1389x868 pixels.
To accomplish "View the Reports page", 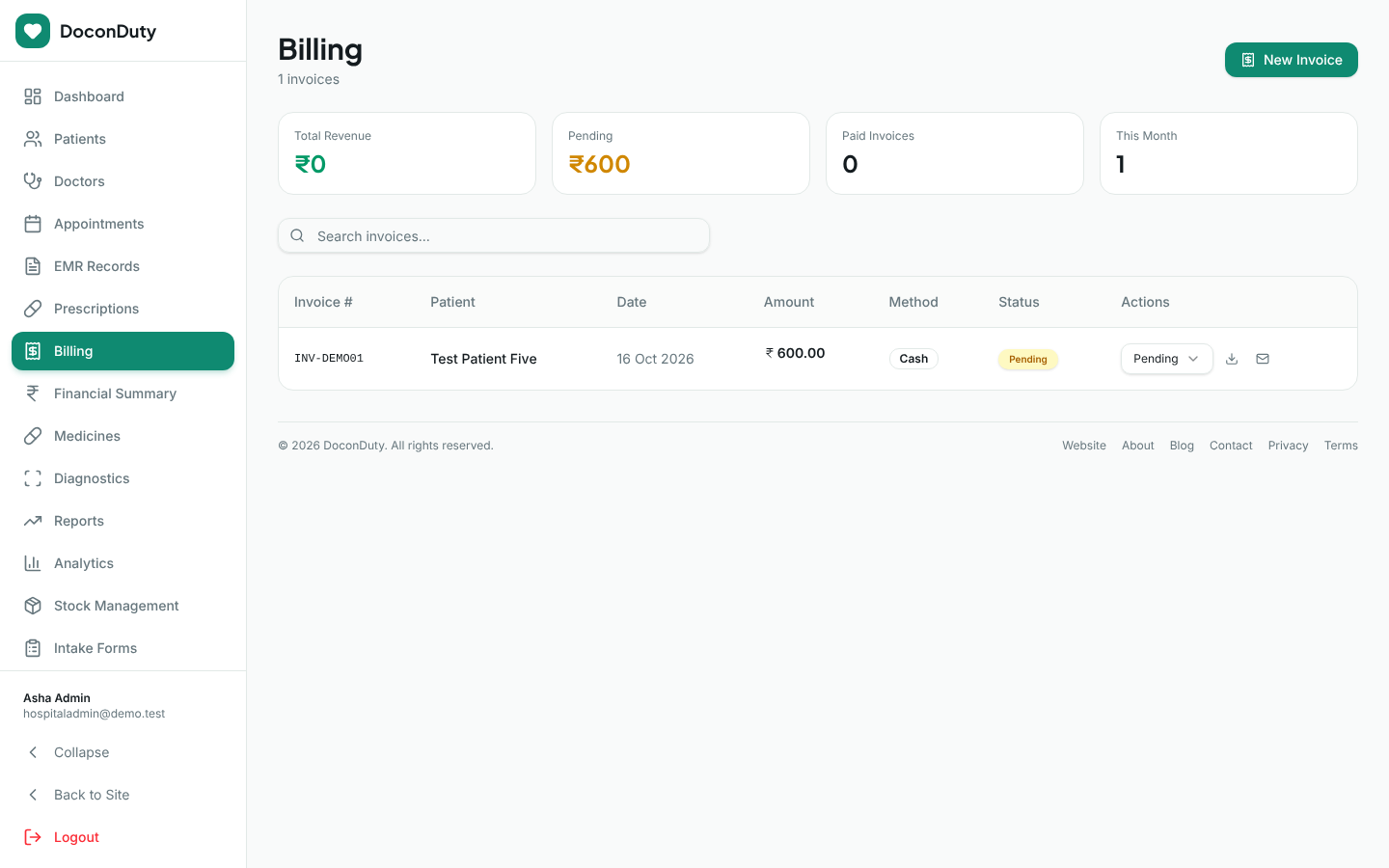I will tap(123, 521).
